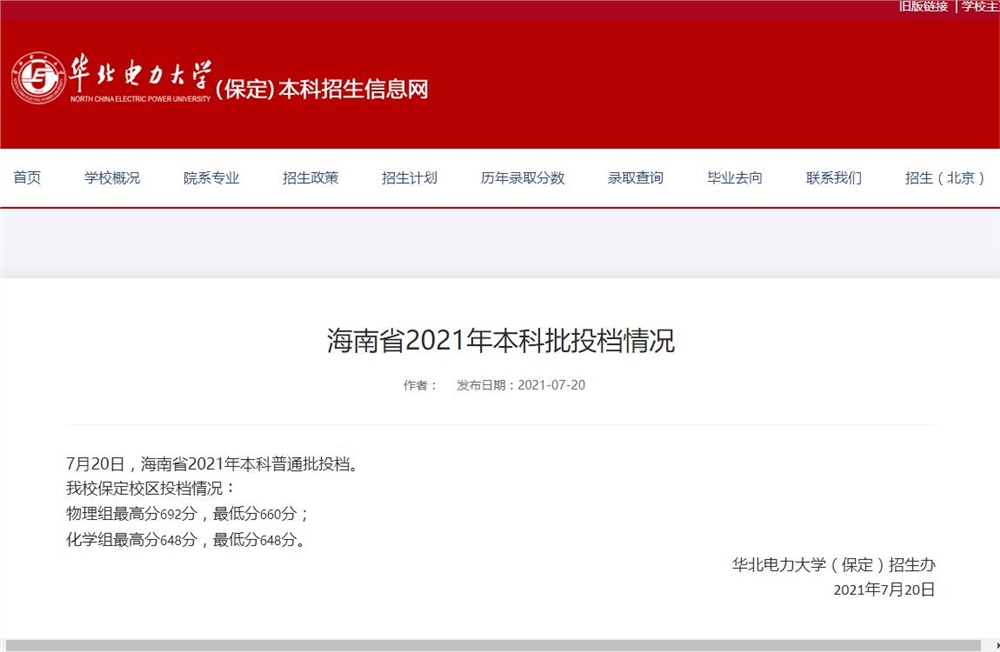Click the 华北电力大学 calligraphy title

point(140,73)
